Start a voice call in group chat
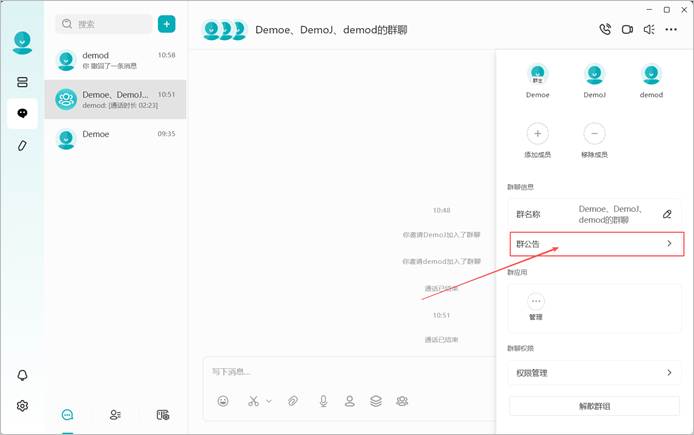The width and height of the screenshot is (694, 435). [605, 29]
